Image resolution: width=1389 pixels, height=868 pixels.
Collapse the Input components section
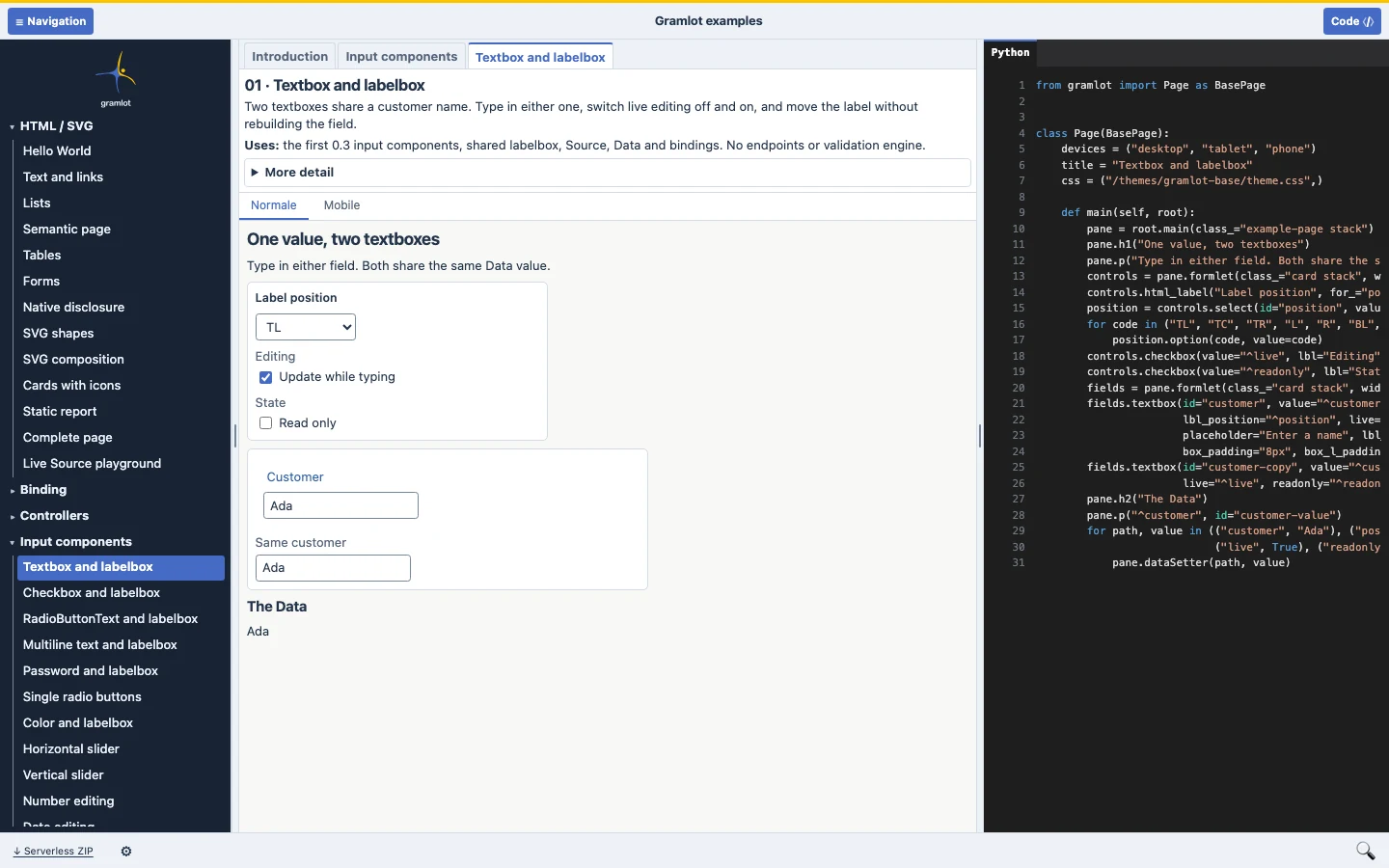click(75, 542)
